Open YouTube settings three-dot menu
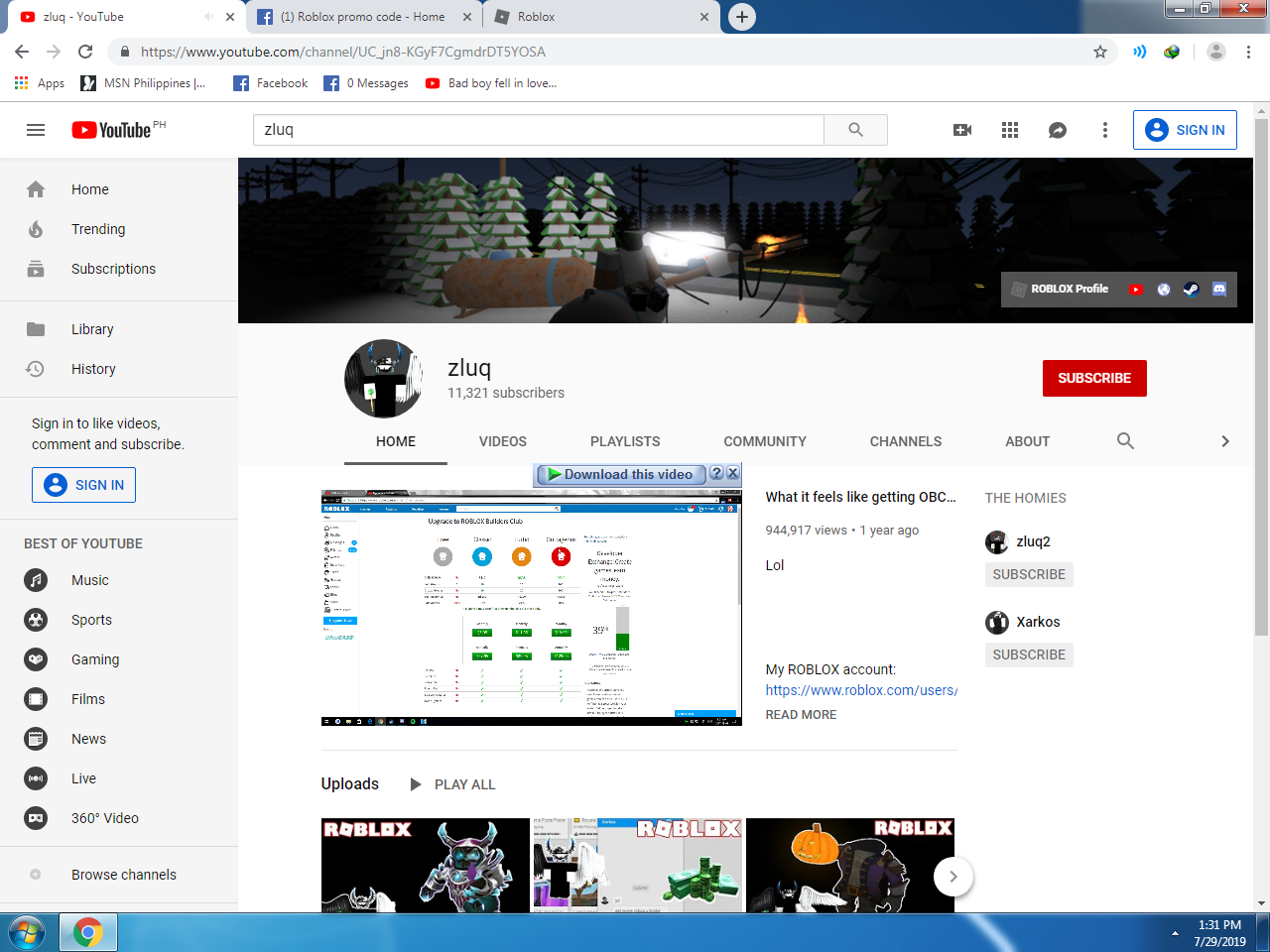 pos(1105,130)
